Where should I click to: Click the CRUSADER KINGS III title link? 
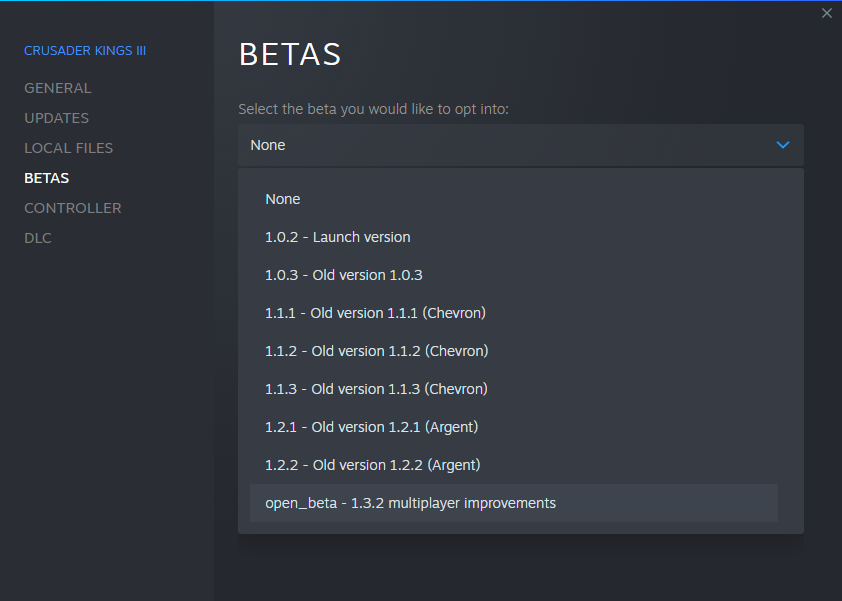pos(84,50)
